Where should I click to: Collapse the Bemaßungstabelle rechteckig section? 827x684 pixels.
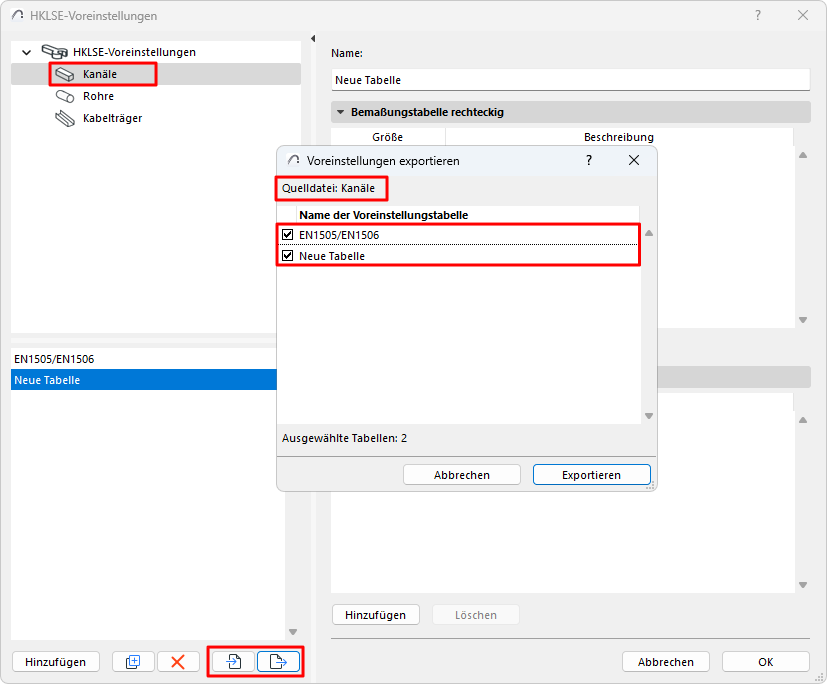(340, 112)
